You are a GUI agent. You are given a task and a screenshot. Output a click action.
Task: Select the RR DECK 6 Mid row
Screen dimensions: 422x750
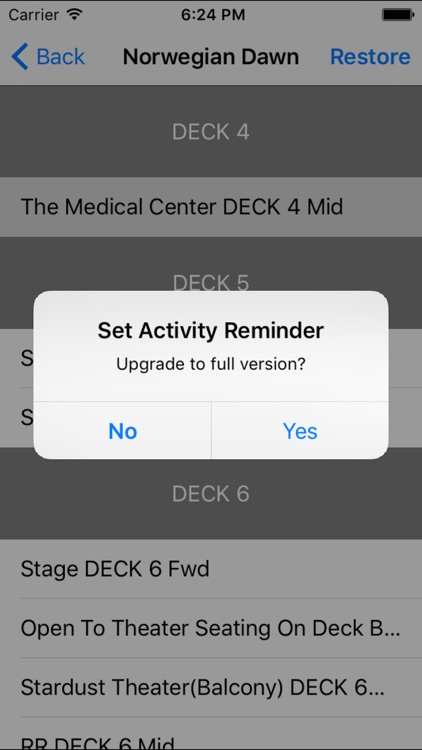[211, 734]
